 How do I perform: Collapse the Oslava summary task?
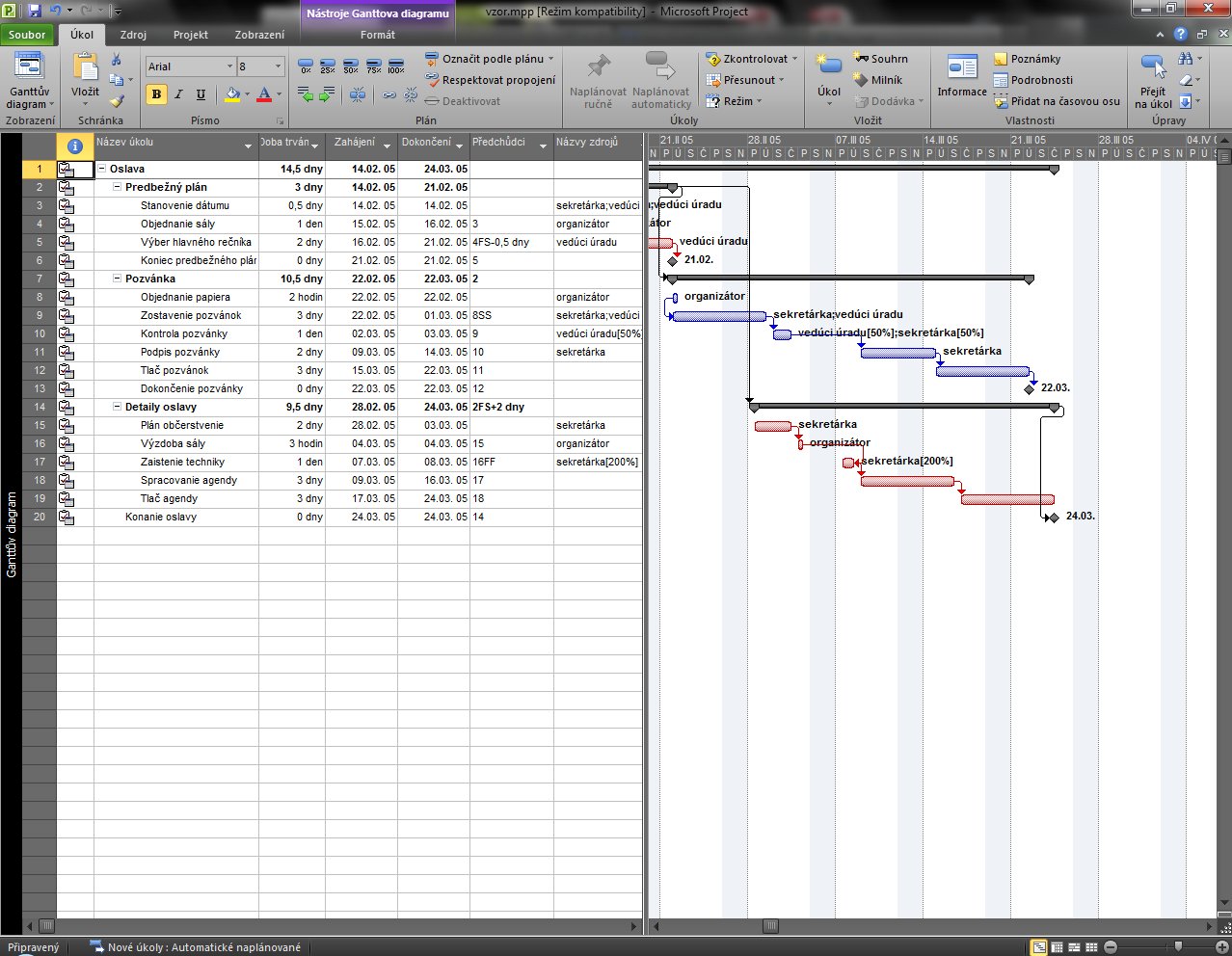pos(102,170)
